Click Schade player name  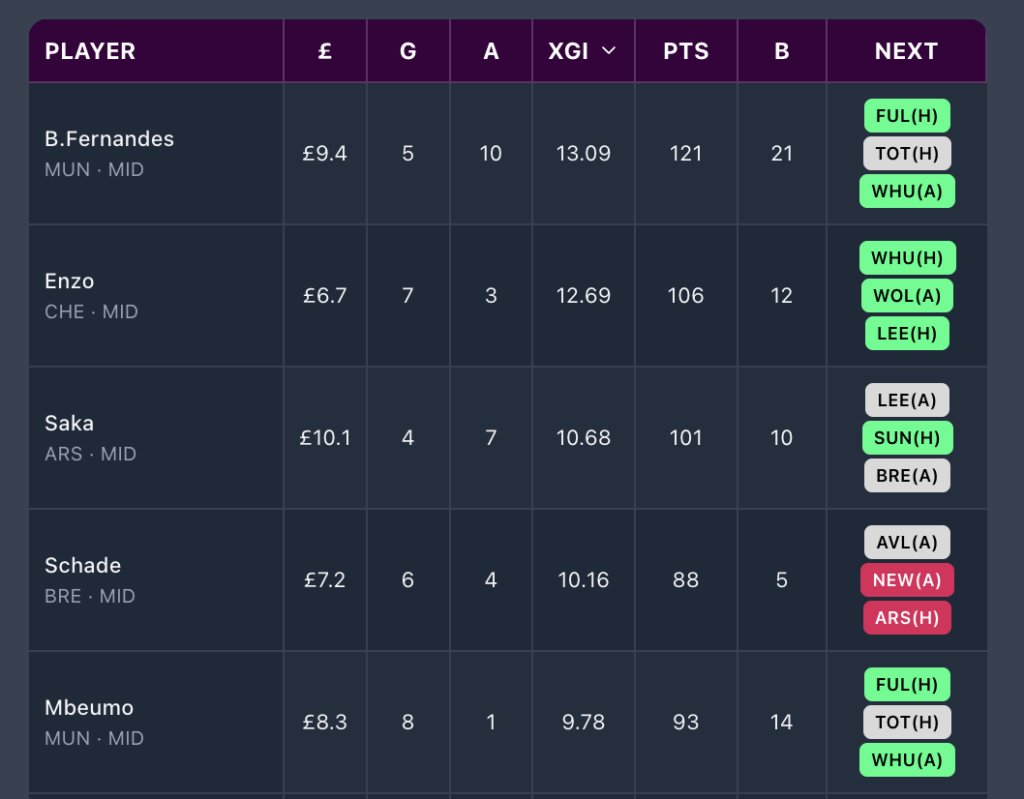point(83,565)
